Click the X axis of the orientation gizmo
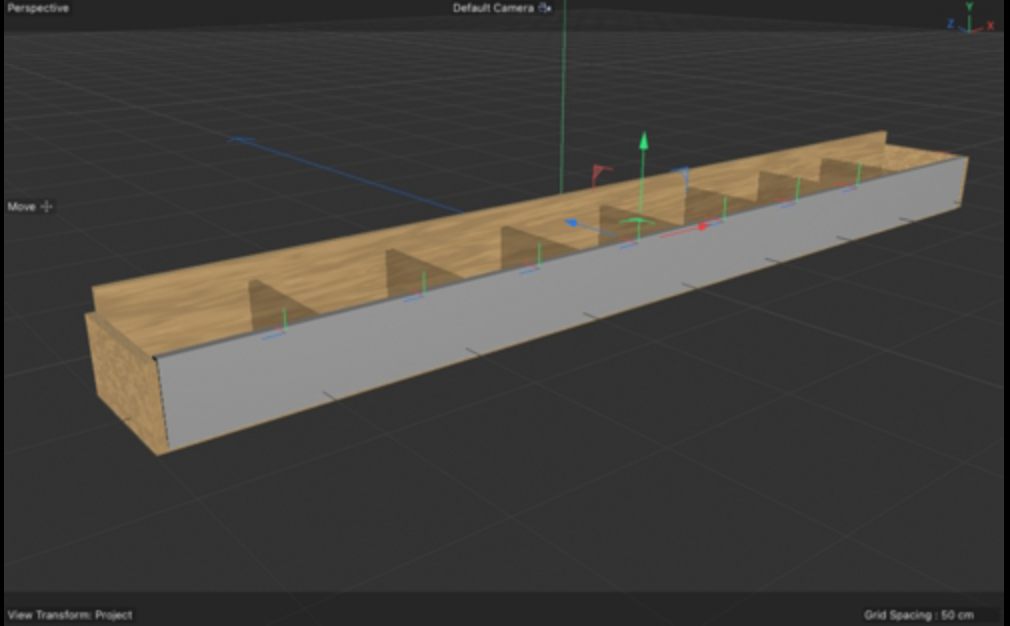The width and height of the screenshot is (1010, 626). click(x=990, y=25)
